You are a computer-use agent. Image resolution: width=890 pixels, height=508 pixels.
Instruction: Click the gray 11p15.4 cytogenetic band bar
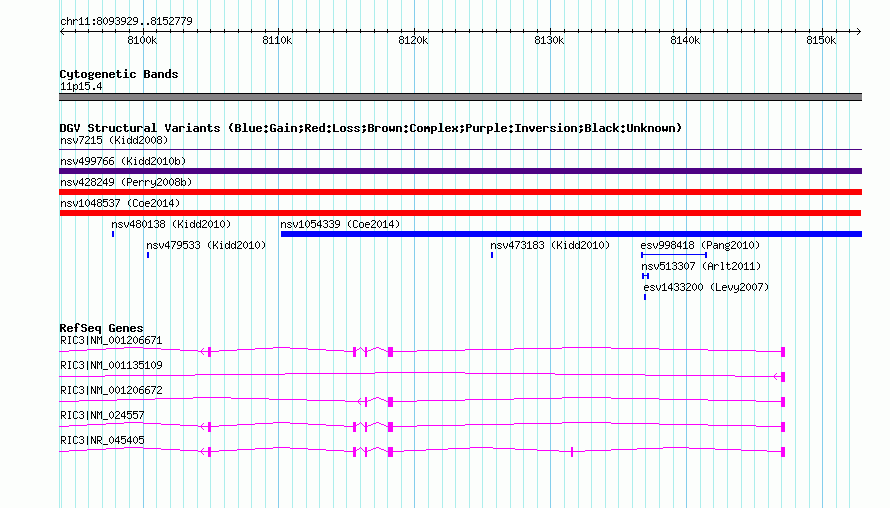(x=460, y=97)
